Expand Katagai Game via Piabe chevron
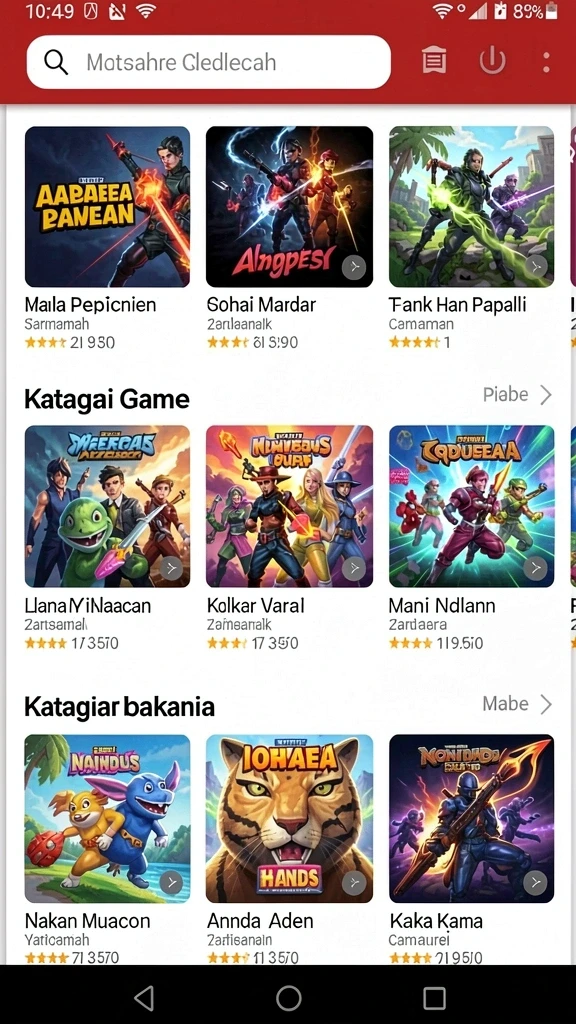This screenshot has height=1024, width=576. tap(546, 395)
